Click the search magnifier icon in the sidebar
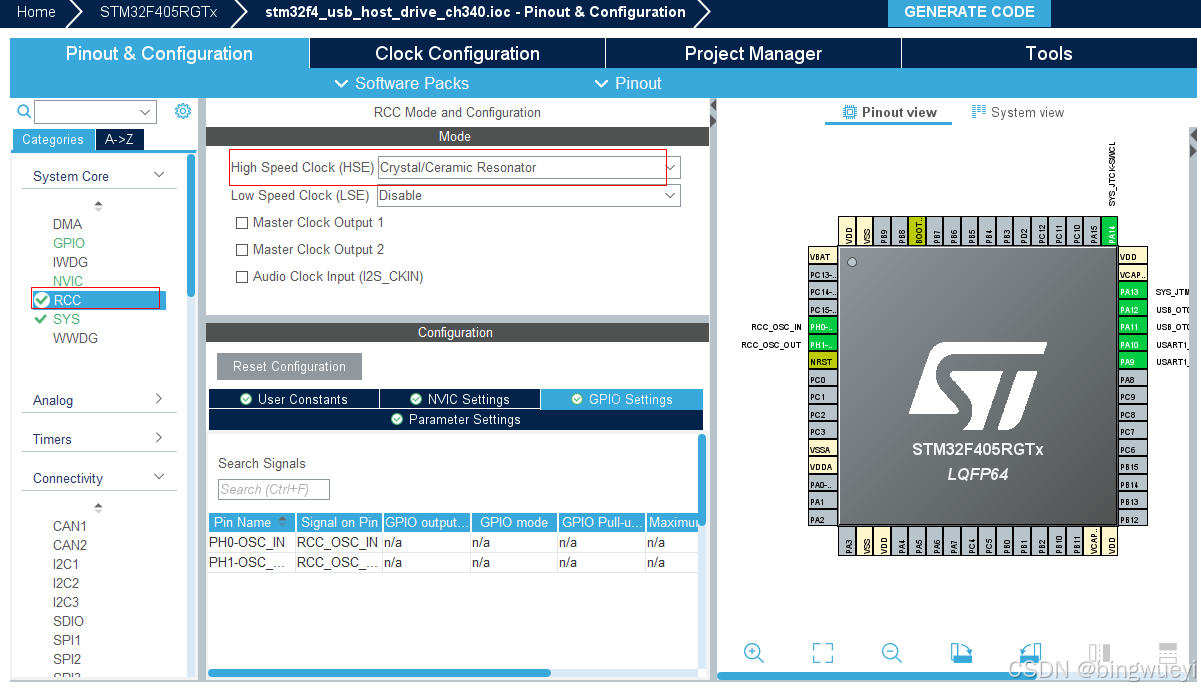The width and height of the screenshot is (1201, 689). tap(24, 111)
